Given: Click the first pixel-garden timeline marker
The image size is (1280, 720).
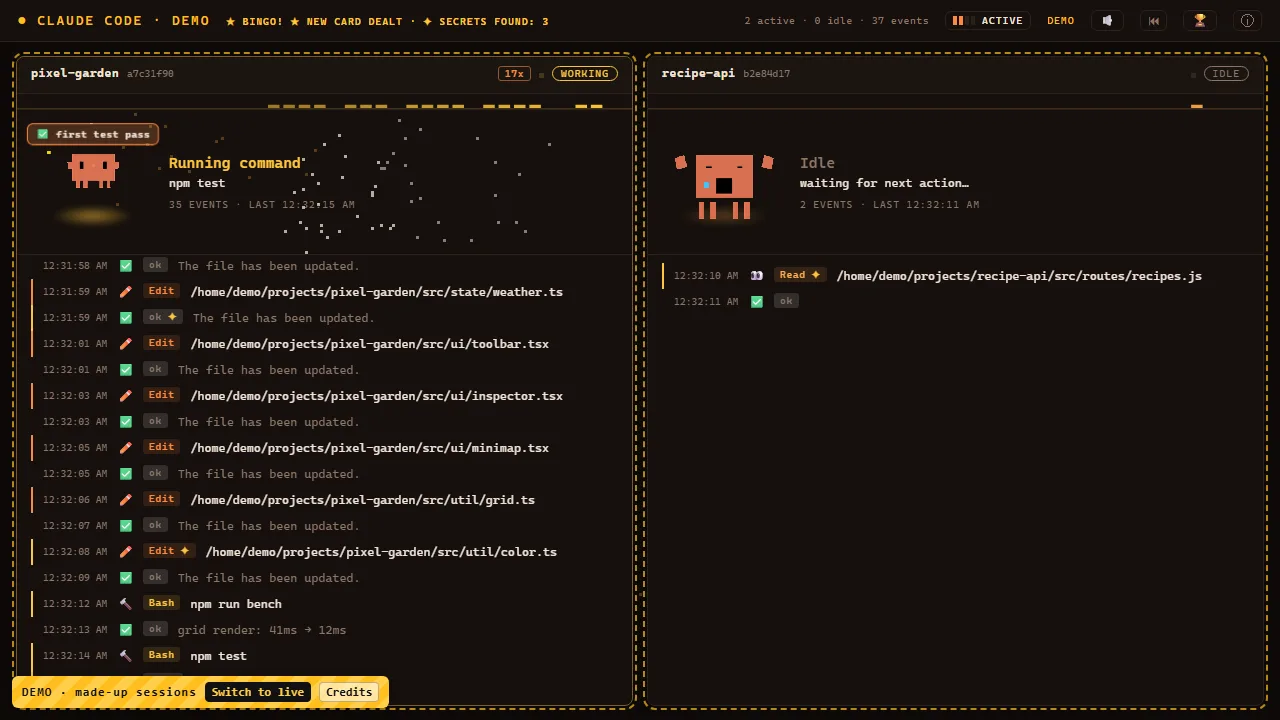Looking at the screenshot, I should (x=274, y=106).
